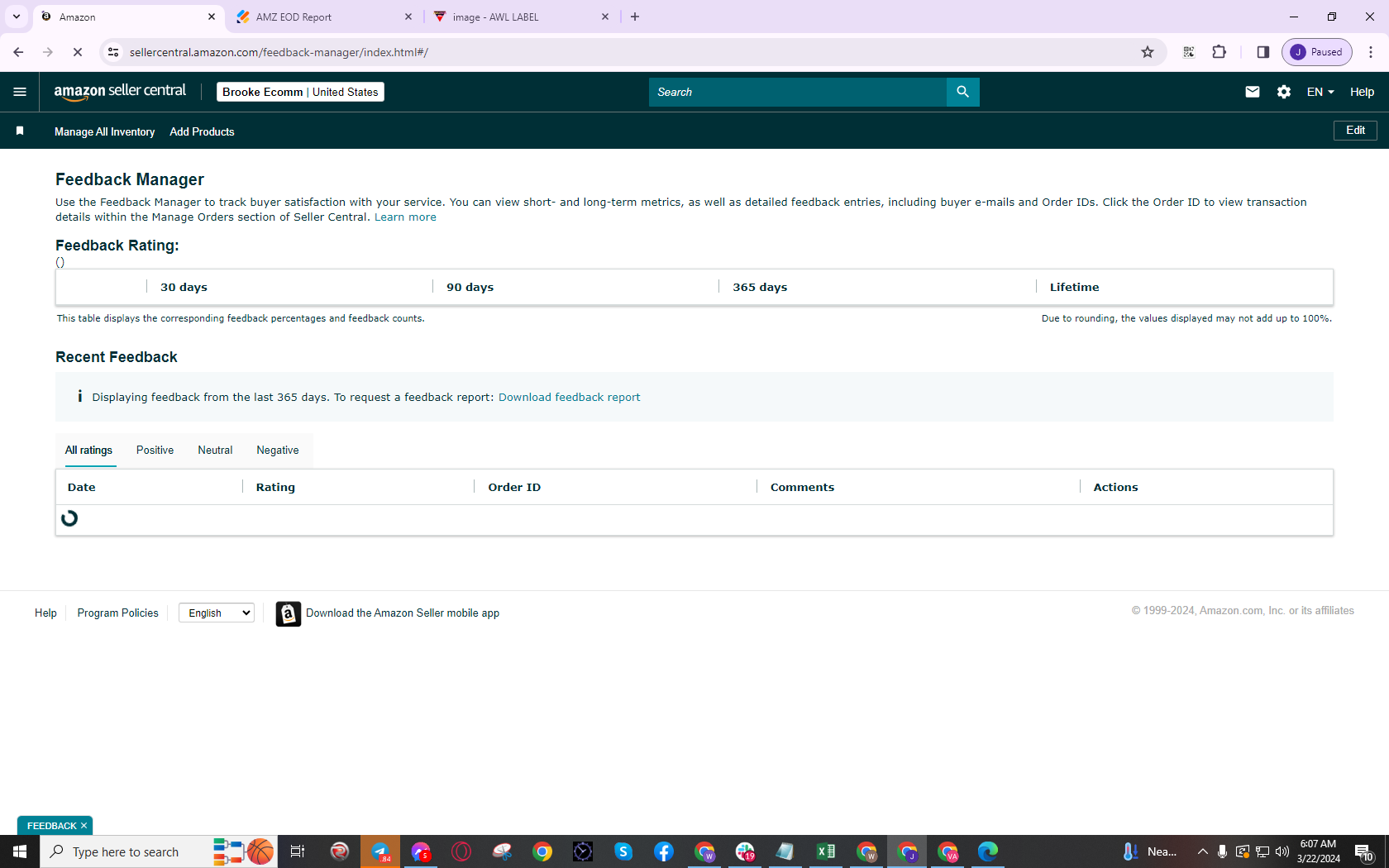Screen dimensions: 1389x868
Task: Click the browser address bar URL
Action: coord(279,52)
